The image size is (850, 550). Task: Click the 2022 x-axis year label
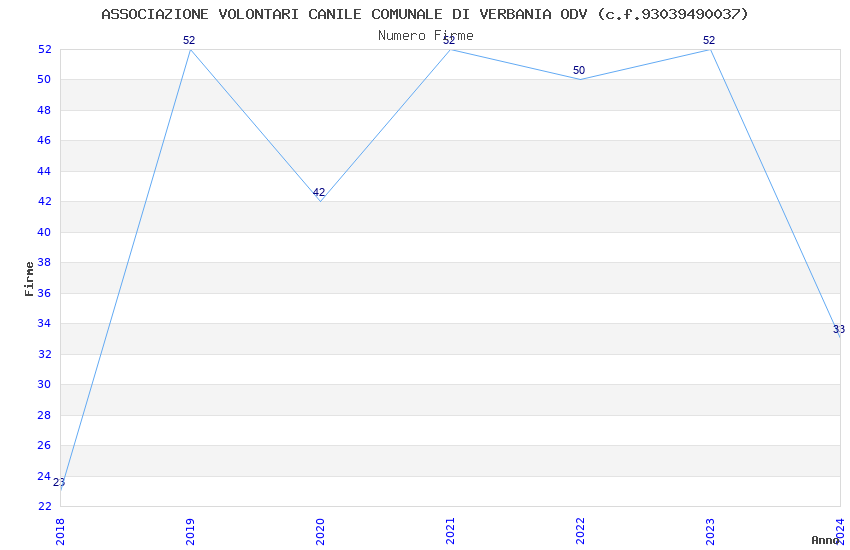(x=581, y=532)
